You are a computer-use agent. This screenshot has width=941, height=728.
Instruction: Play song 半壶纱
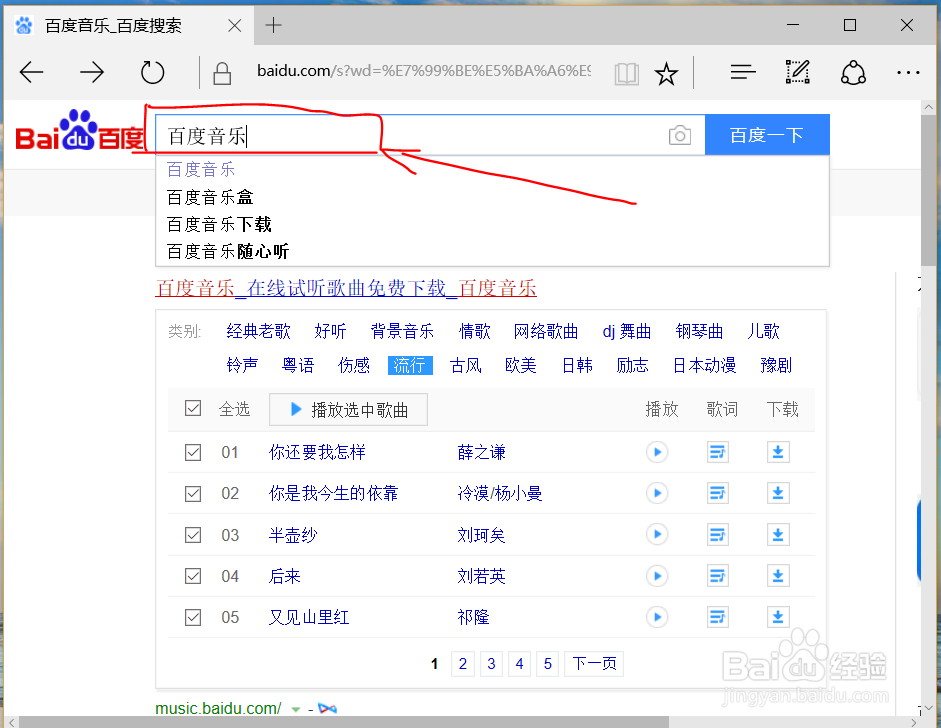pyautogui.click(x=657, y=534)
